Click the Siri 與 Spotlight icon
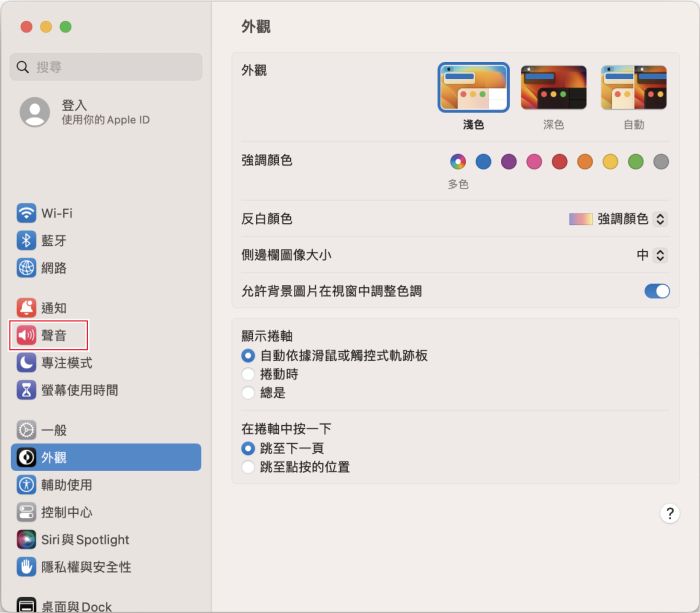The image size is (700, 613). click(26, 539)
